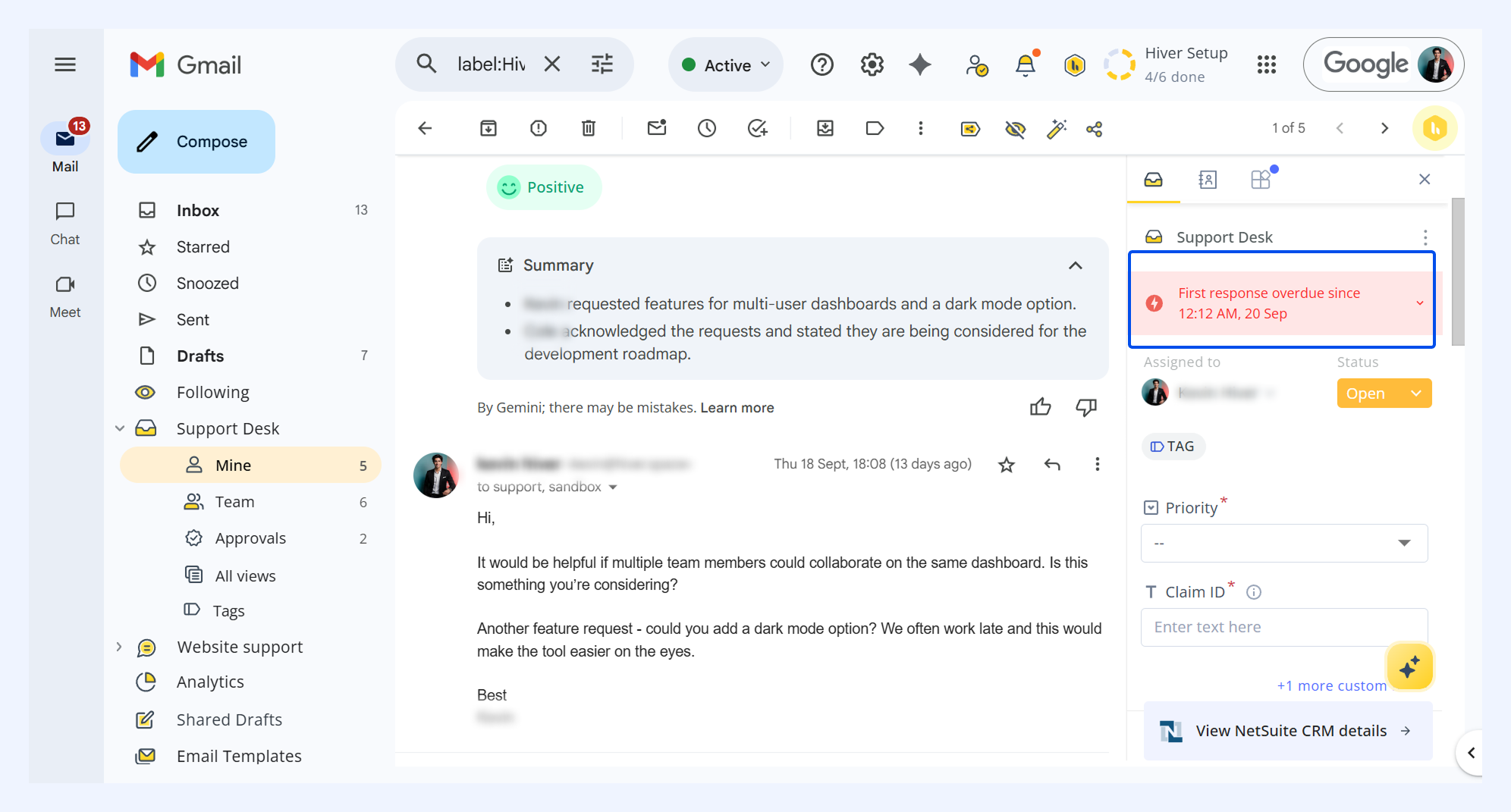Give the summary a thumbs up
Screen dimensions: 1511x812
pos(1041,407)
